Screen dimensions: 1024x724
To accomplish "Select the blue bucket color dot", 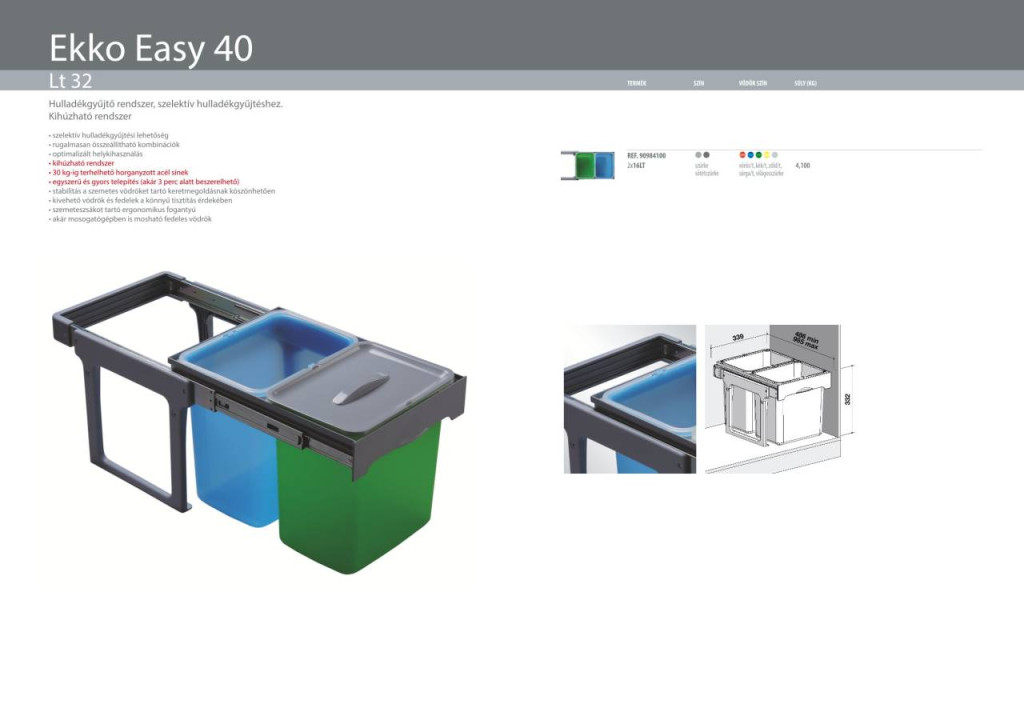I will pyautogui.click(x=750, y=155).
